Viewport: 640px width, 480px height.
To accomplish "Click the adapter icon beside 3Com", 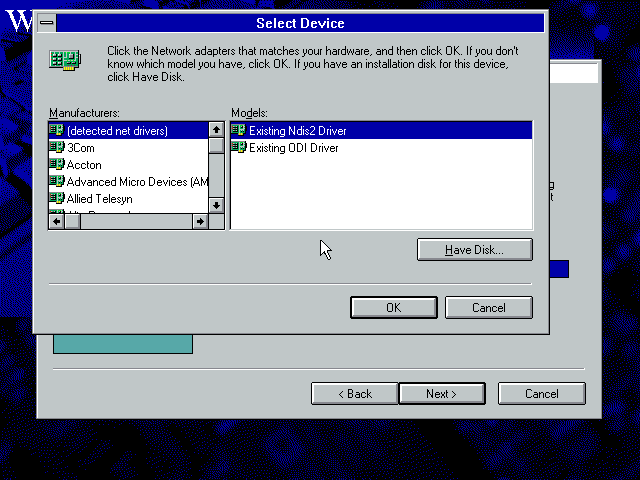I will (x=57, y=147).
